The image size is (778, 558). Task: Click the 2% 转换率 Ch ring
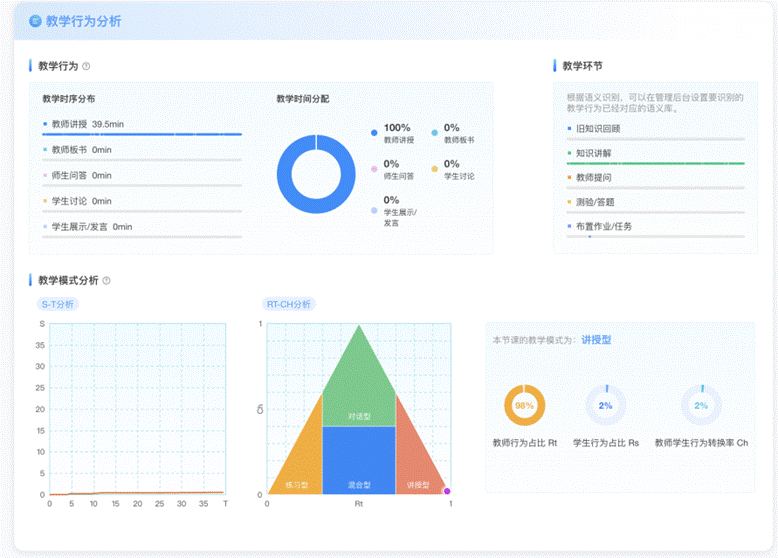point(701,405)
